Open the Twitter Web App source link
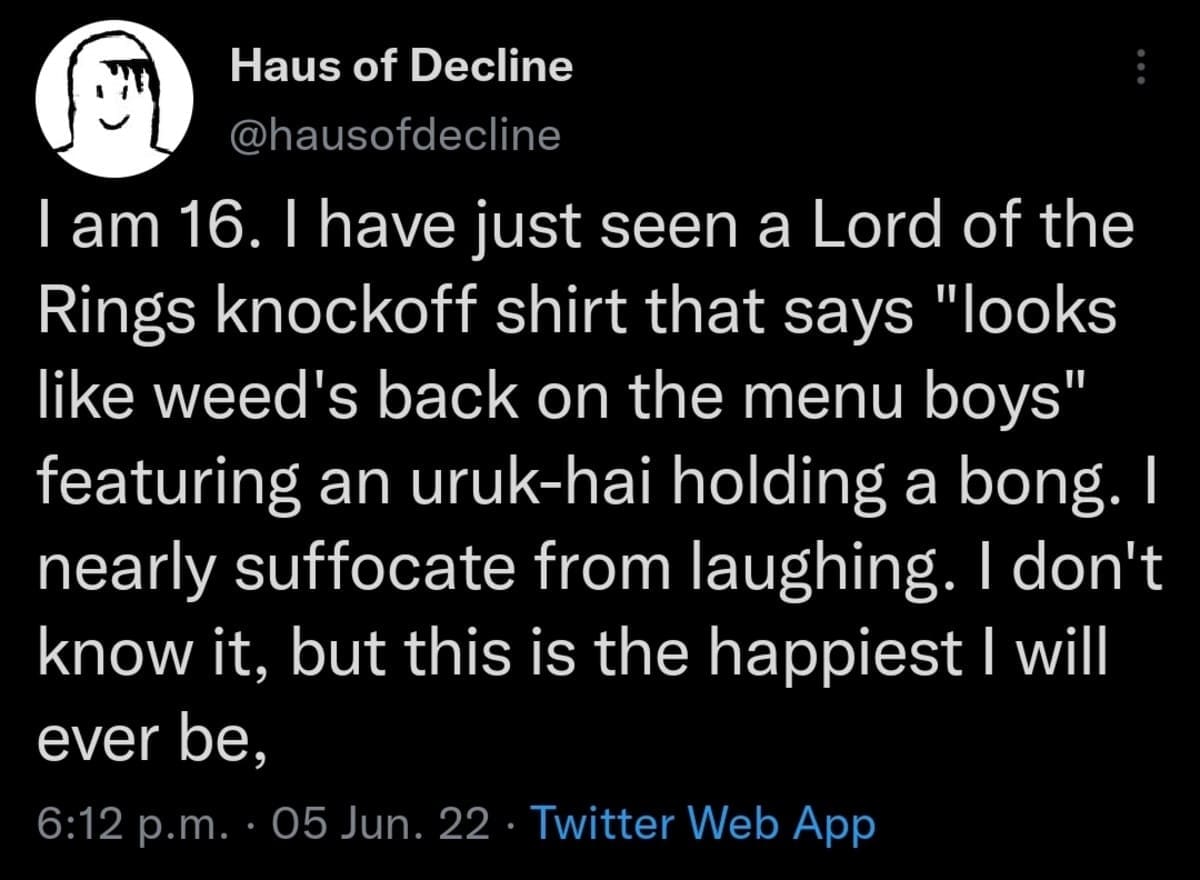Screen dimensions: 1200x880 [x=701, y=824]
